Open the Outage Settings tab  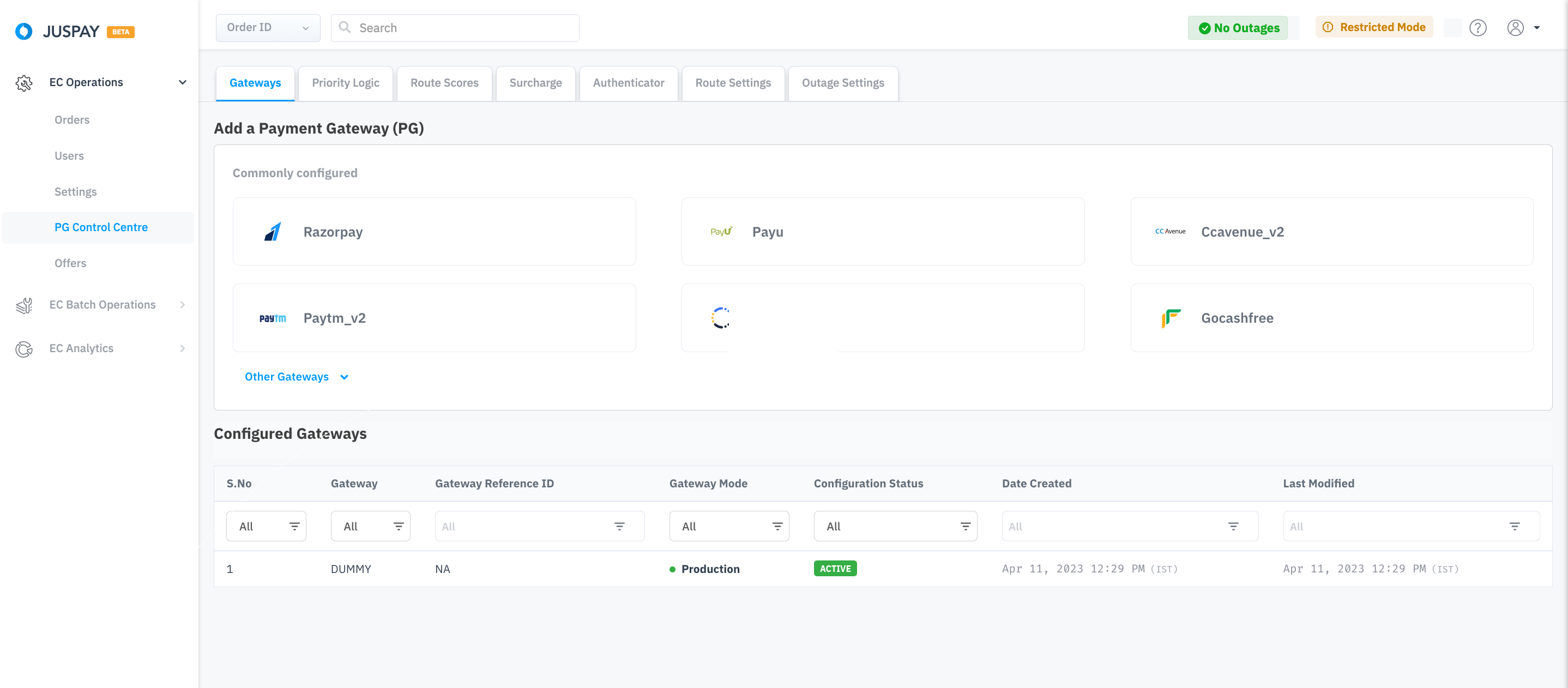point(842,83)
